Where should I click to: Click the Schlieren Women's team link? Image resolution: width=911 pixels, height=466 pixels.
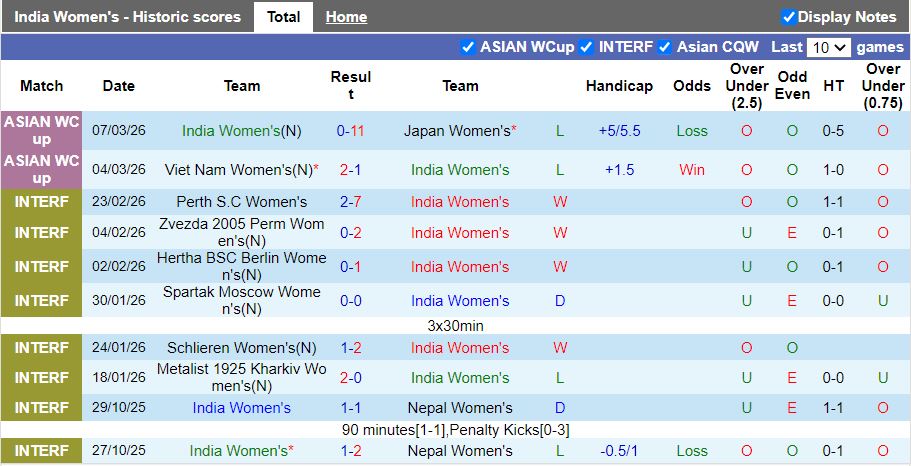242,348
